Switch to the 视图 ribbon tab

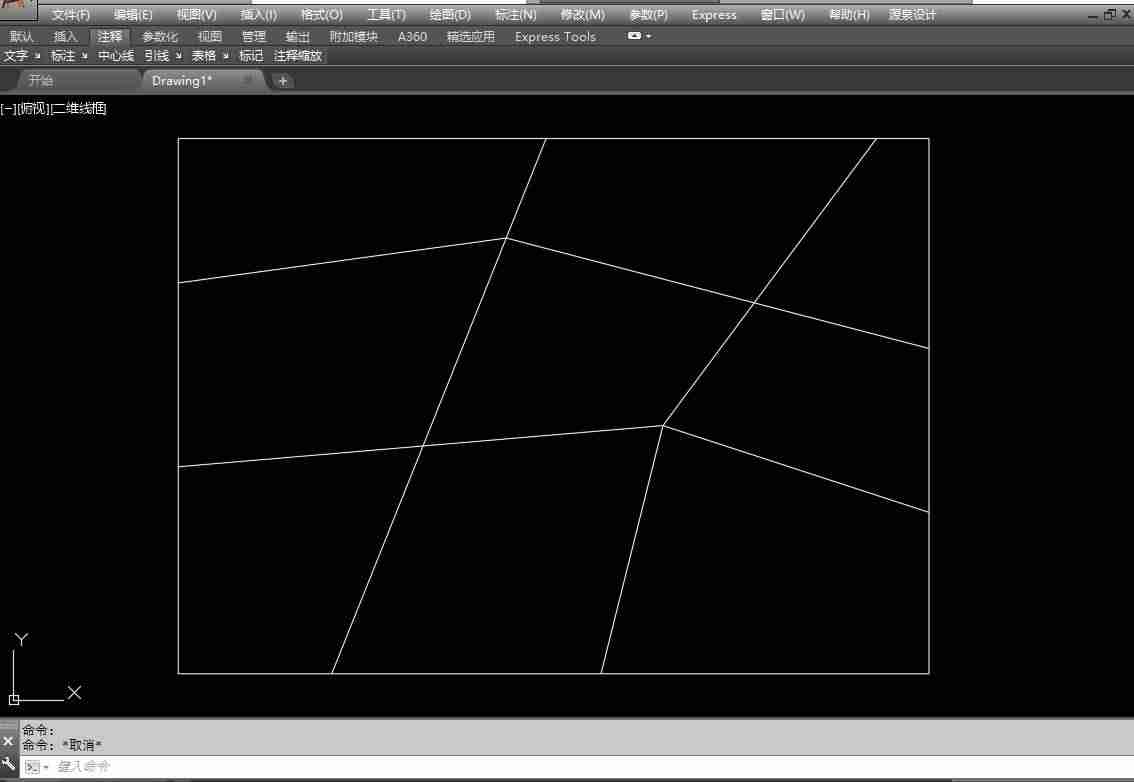tap(210, 36)
